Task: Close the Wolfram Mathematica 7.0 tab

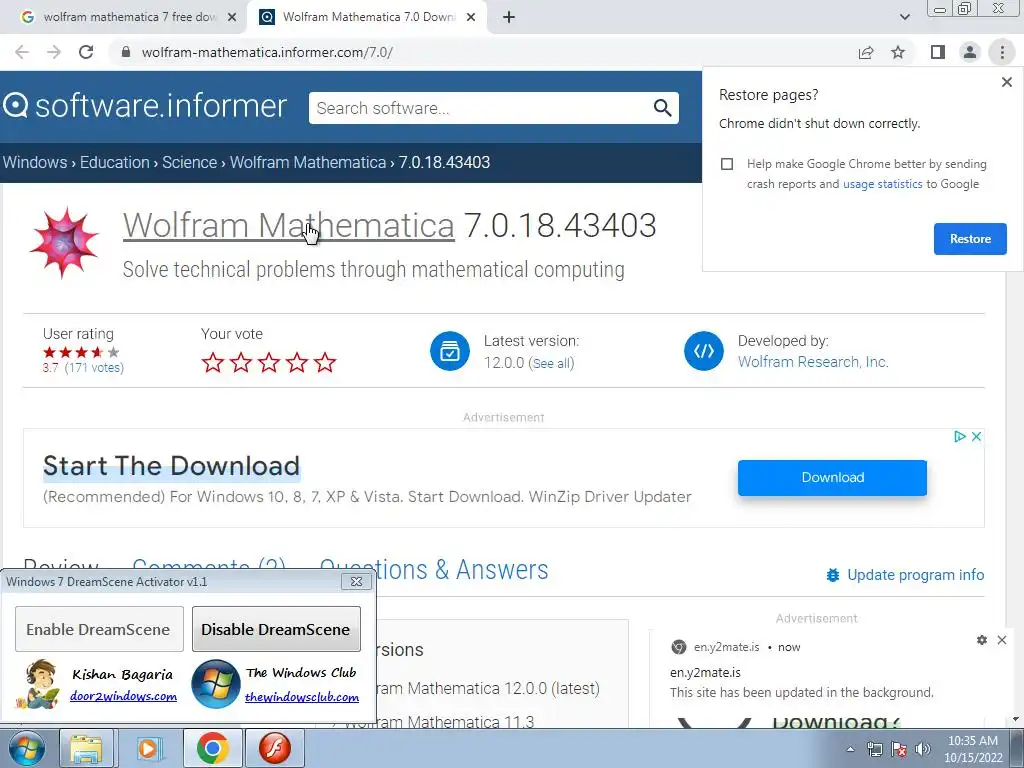Action: pyautogui.click(x=471, y=17)
